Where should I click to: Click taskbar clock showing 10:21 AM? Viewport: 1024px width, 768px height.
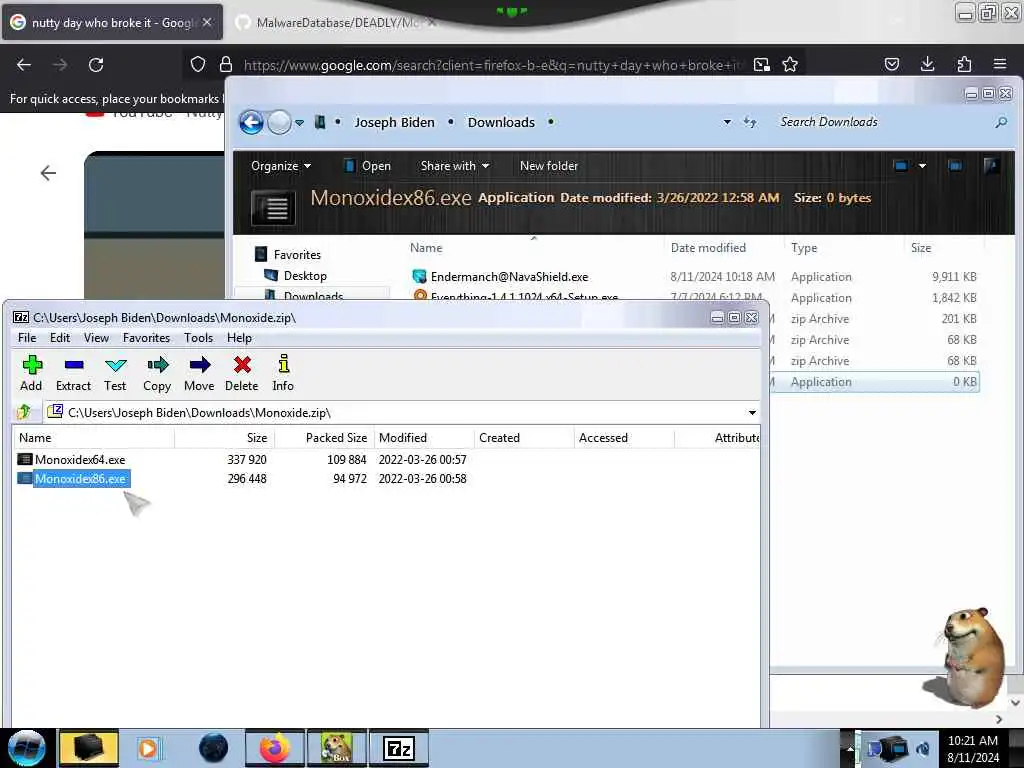[973, 748]
